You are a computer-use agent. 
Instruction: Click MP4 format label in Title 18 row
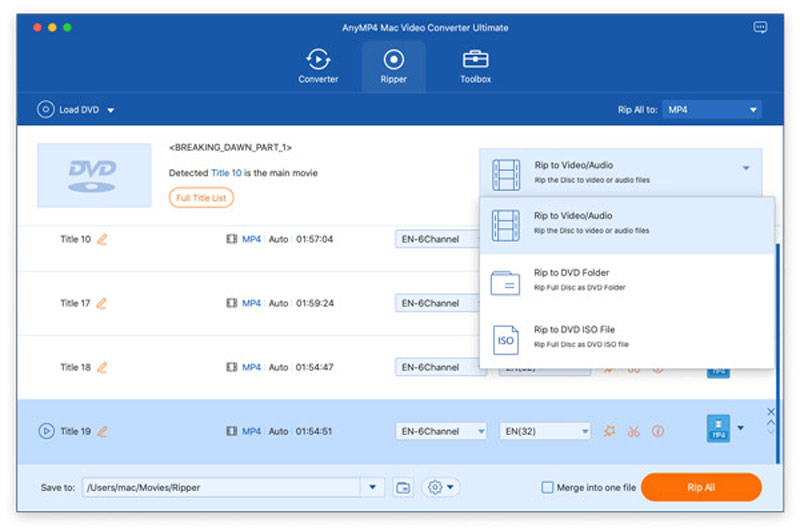[x=252, y=367]
